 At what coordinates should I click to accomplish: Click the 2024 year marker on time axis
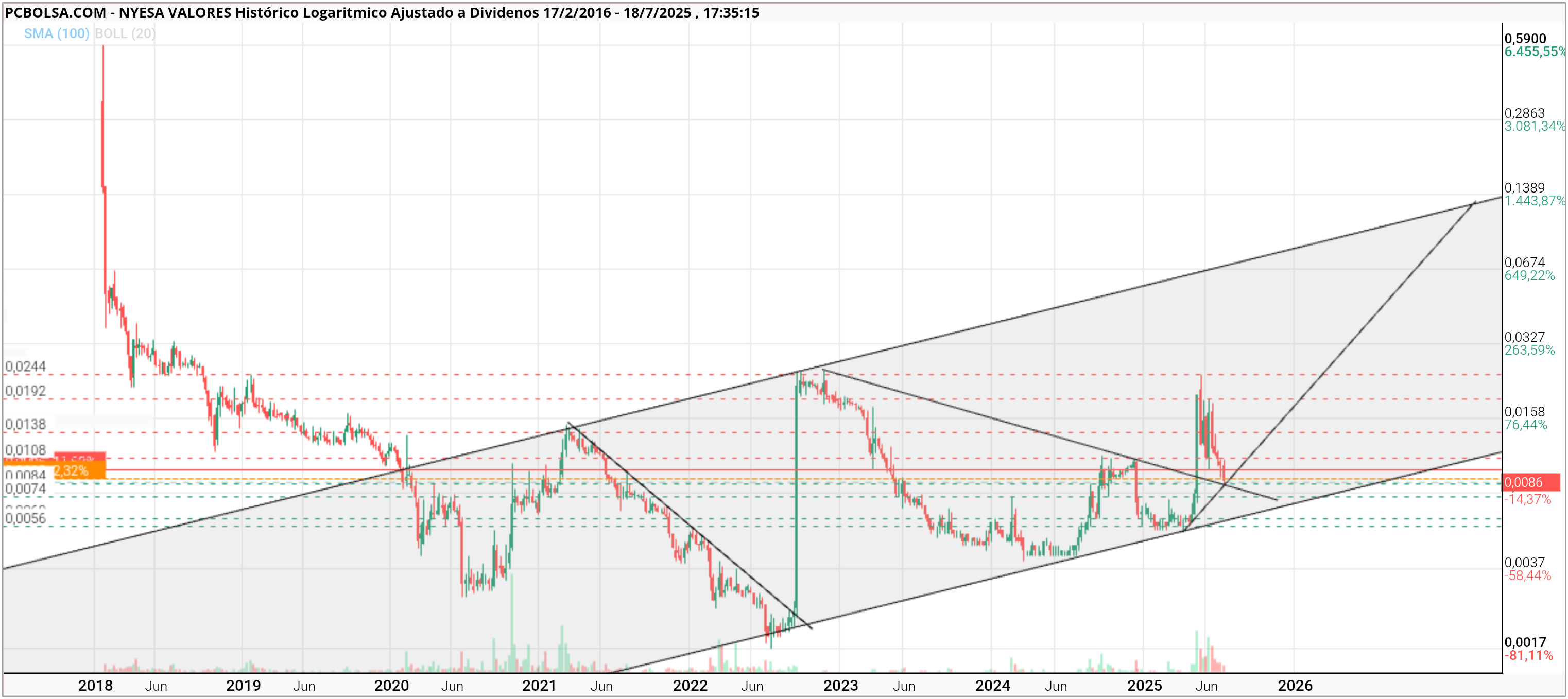993,686
